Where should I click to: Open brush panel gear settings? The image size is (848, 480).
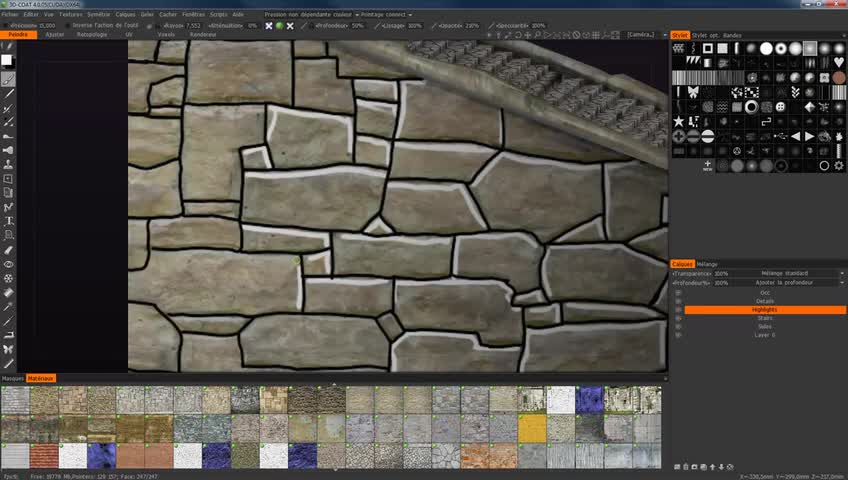[x=839, y=166]
